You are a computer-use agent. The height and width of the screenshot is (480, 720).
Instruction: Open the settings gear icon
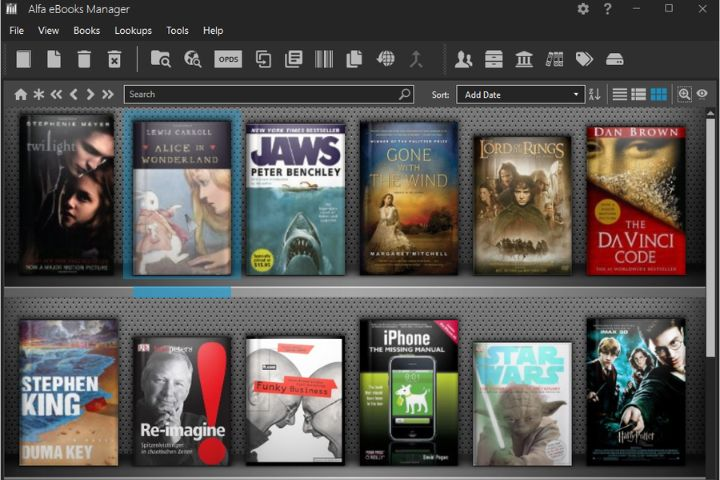coord(583,9)
